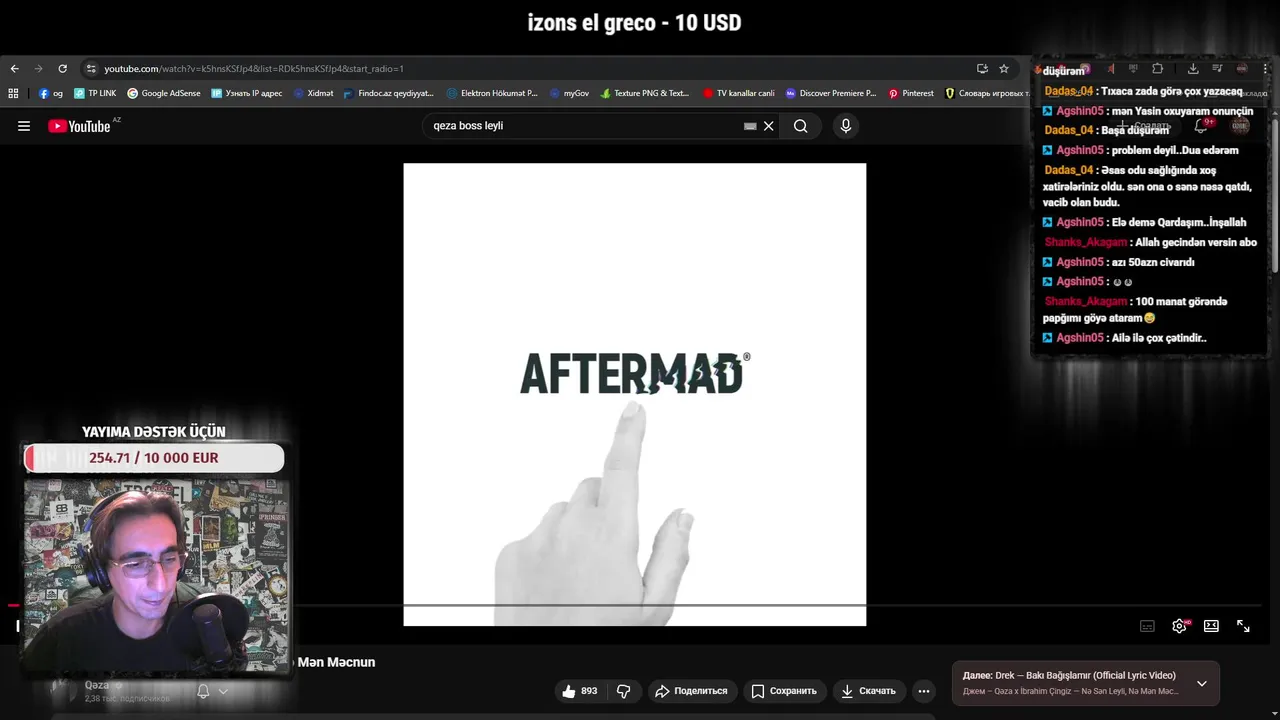Click the video progress bar

(635, 605)
